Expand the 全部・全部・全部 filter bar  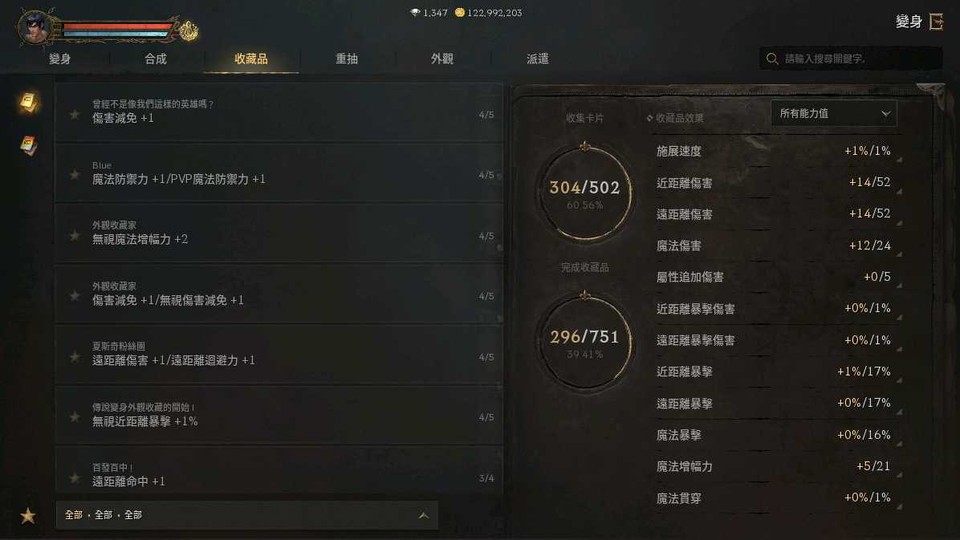[247, 516]
